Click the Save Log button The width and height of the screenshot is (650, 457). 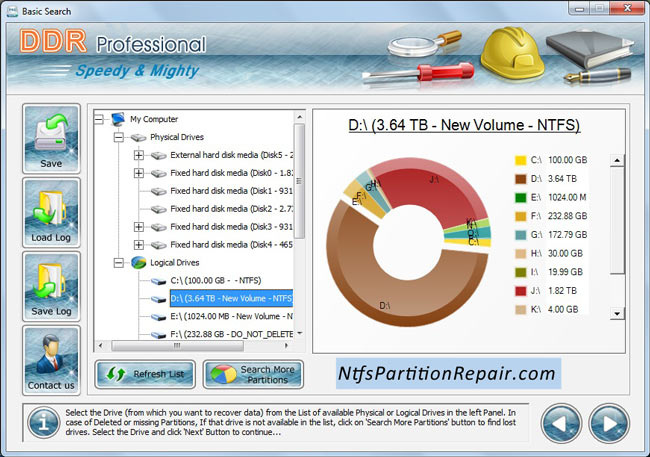tap(51, 286)
